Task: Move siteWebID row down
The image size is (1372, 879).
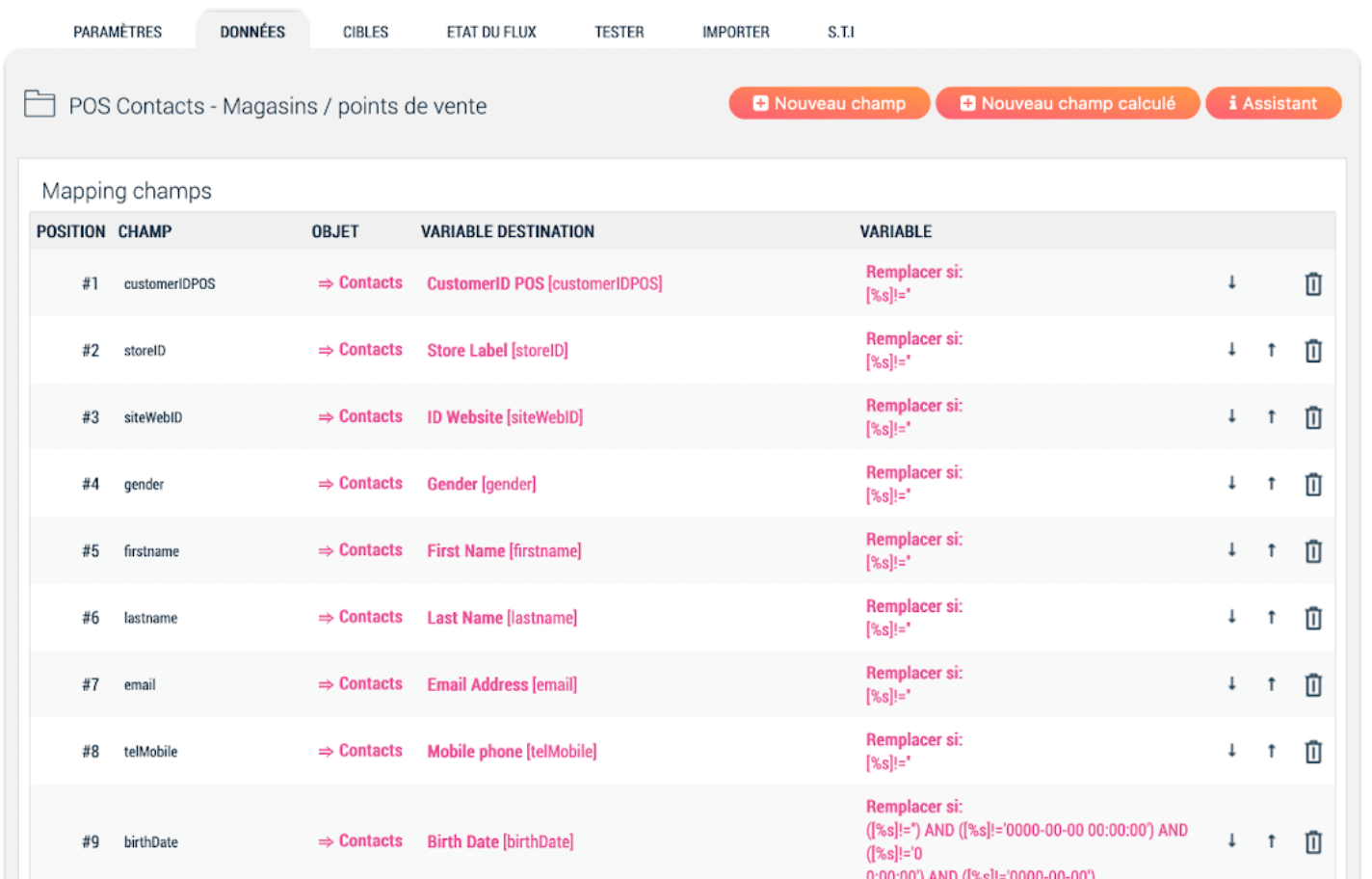Action: 1231,416
